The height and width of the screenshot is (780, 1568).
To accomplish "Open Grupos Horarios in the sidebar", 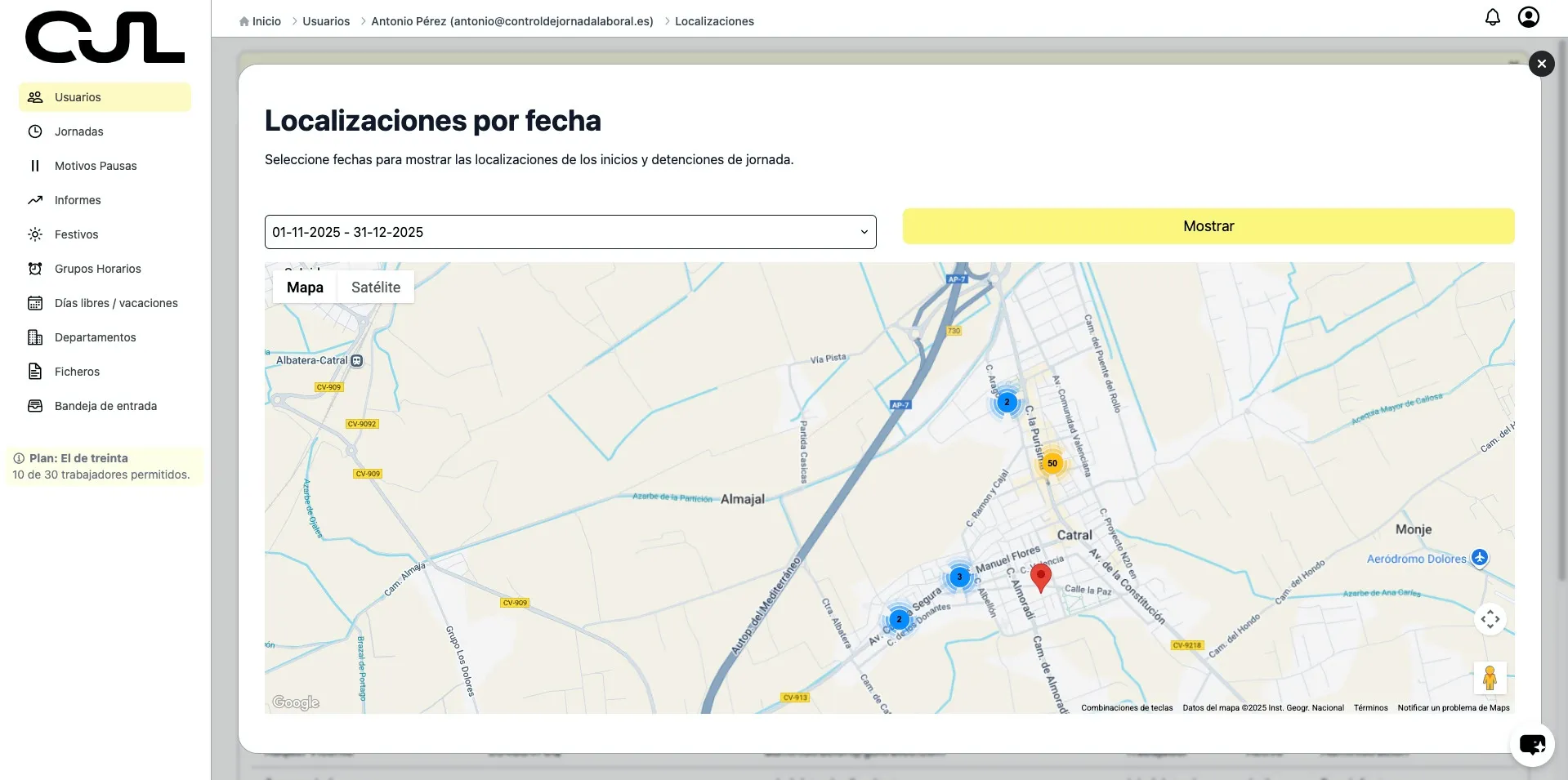I will [x=97, y=268].
